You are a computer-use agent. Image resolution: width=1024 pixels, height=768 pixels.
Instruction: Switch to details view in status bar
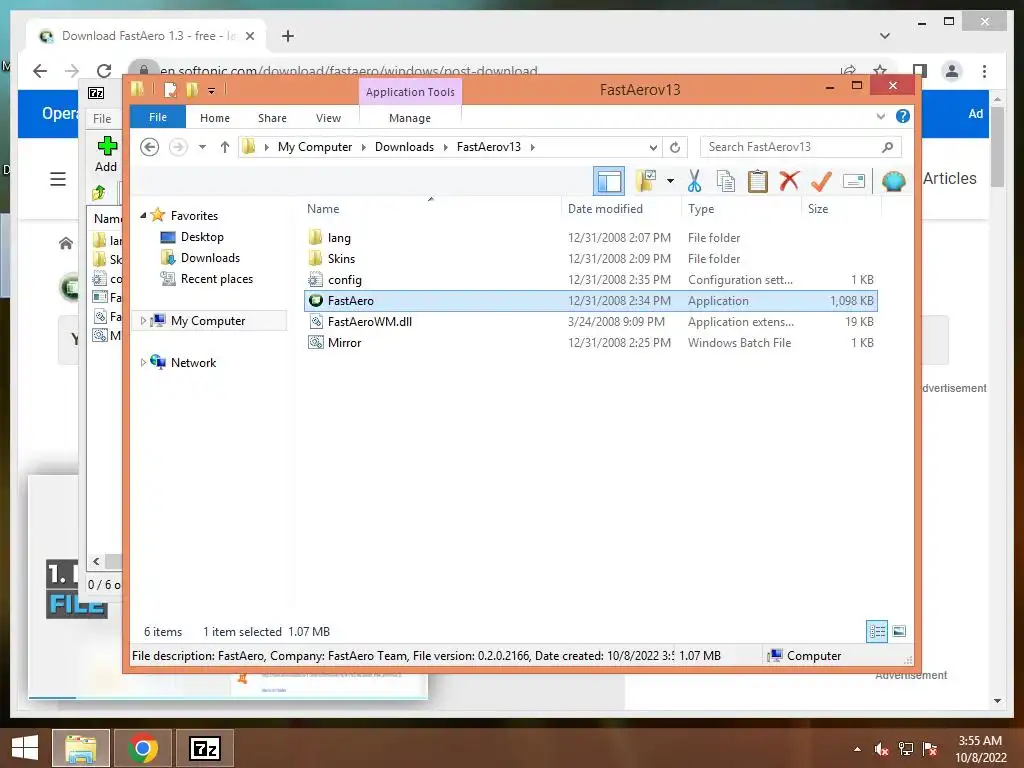pyautogui.click(x=877, y=631)
